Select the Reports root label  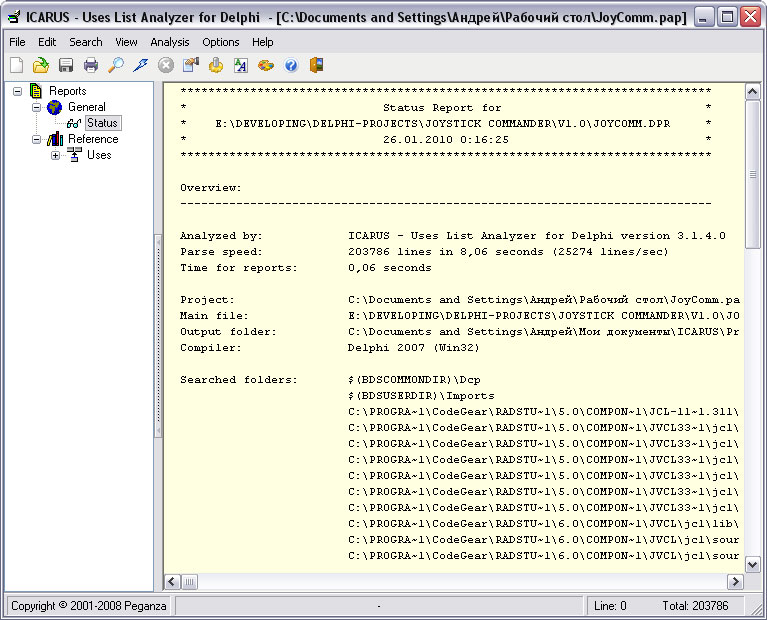tap(68, 91)
